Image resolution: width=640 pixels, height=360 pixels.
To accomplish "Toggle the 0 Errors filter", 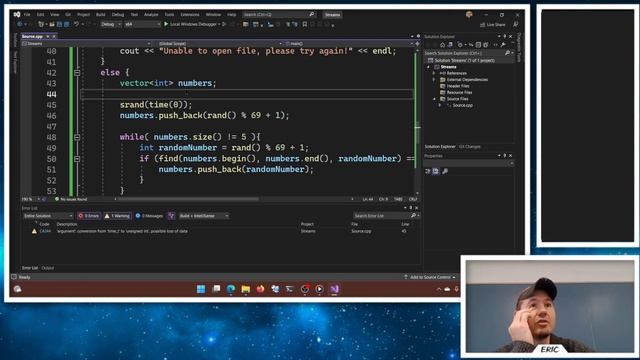I will click(x=89, y=216).
